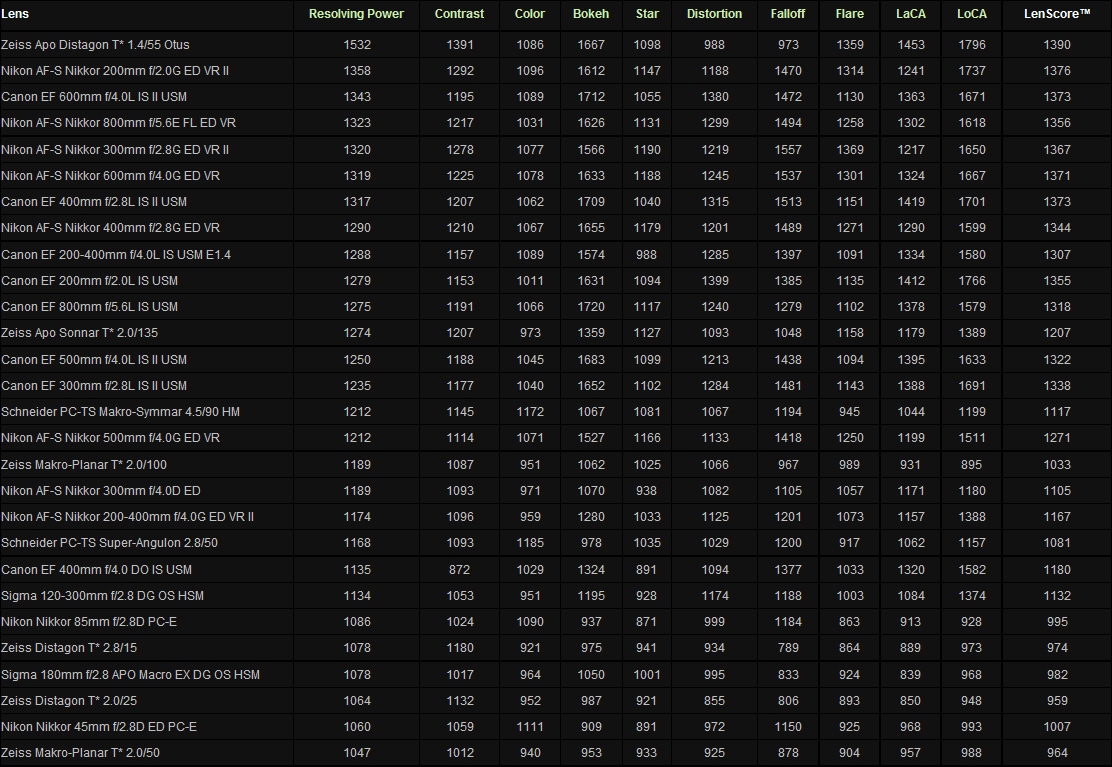Sort by Distortion column header
Viewport: 1112px width, 767px height.
[714, 14]
